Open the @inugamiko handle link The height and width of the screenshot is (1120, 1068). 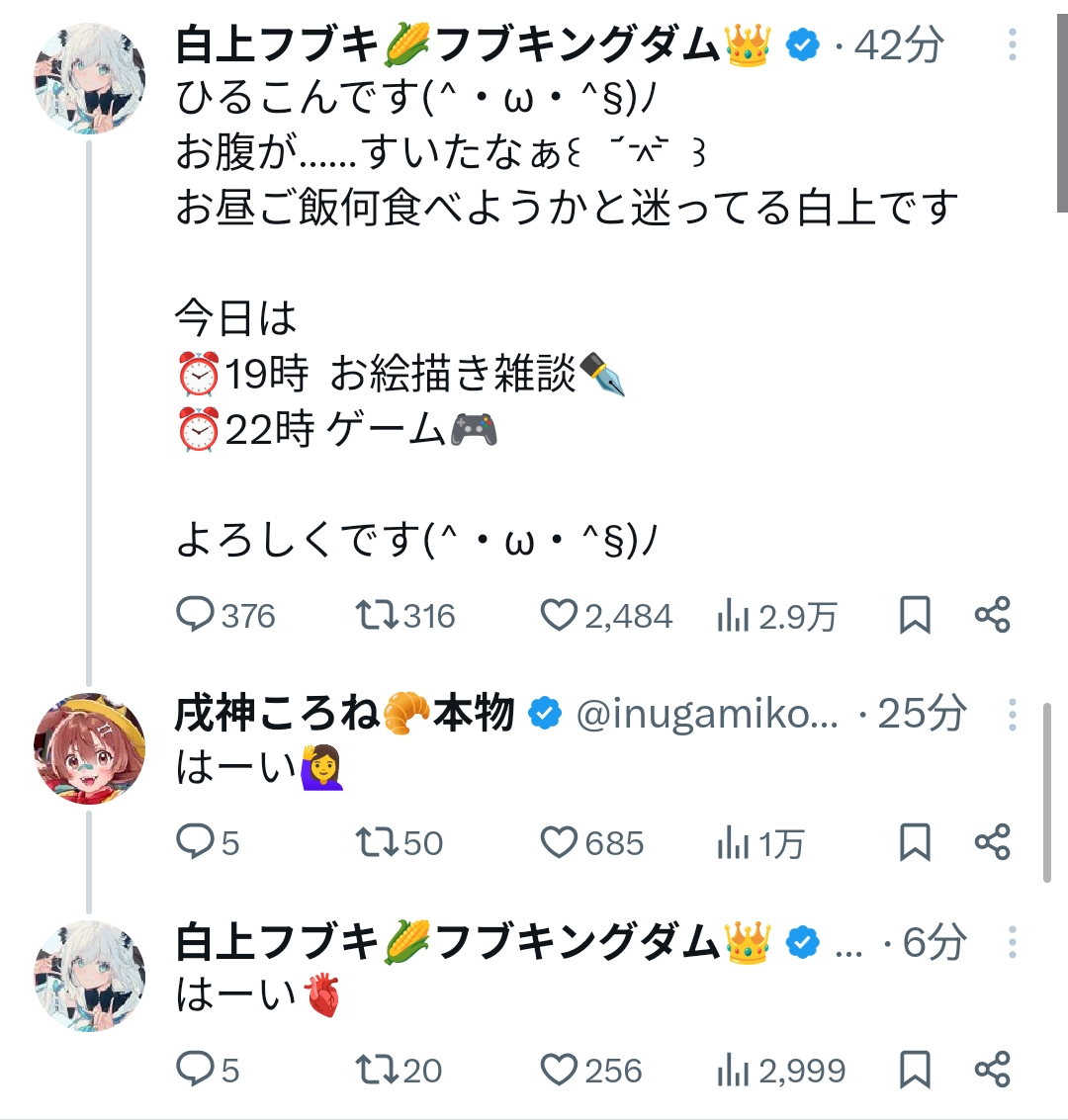coord(706,714)
